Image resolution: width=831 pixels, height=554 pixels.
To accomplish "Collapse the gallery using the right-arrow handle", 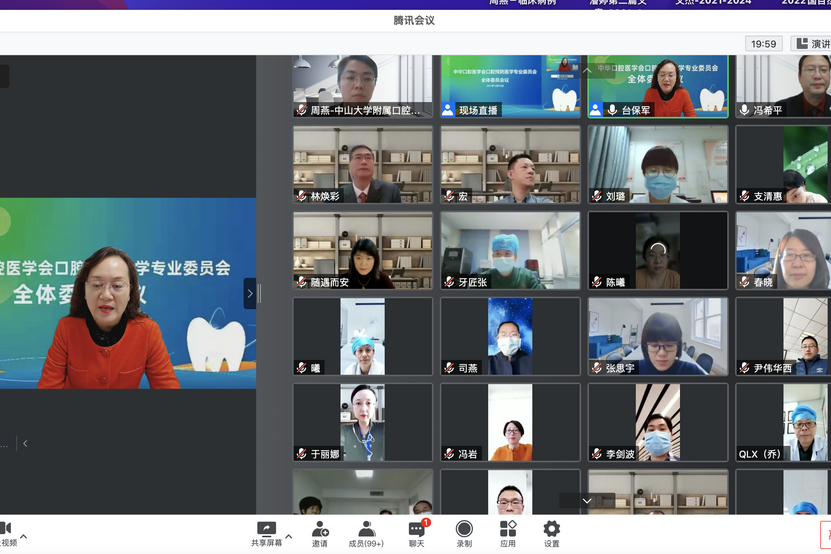I will 250,293.
